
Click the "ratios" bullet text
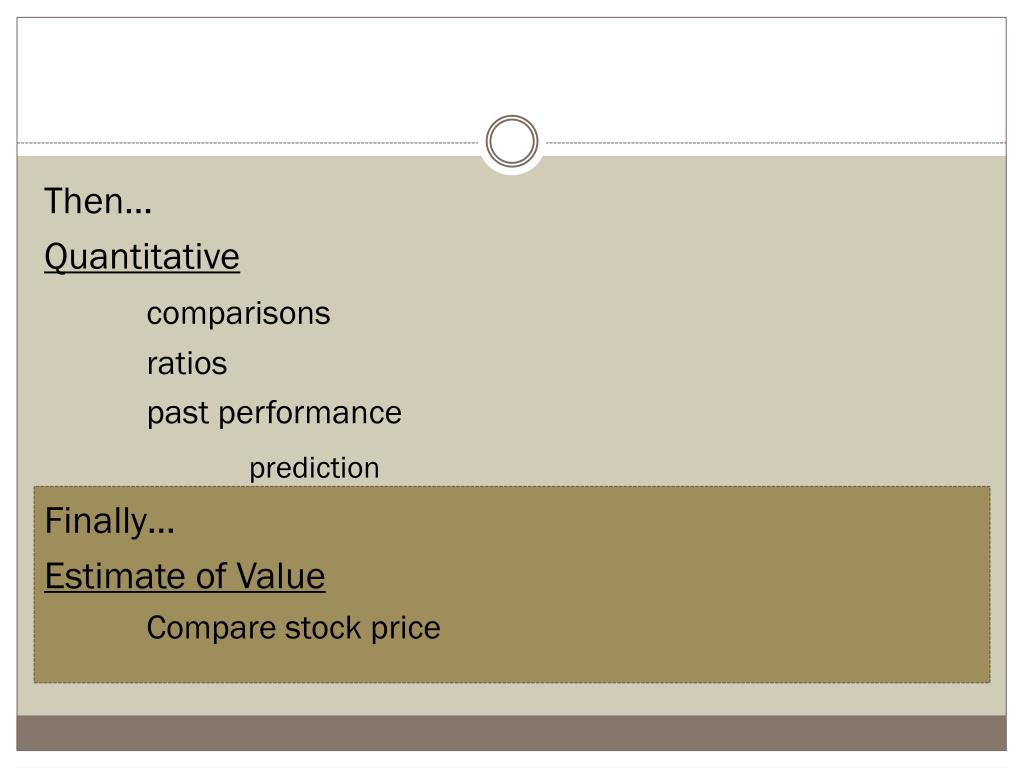point(187,364)
